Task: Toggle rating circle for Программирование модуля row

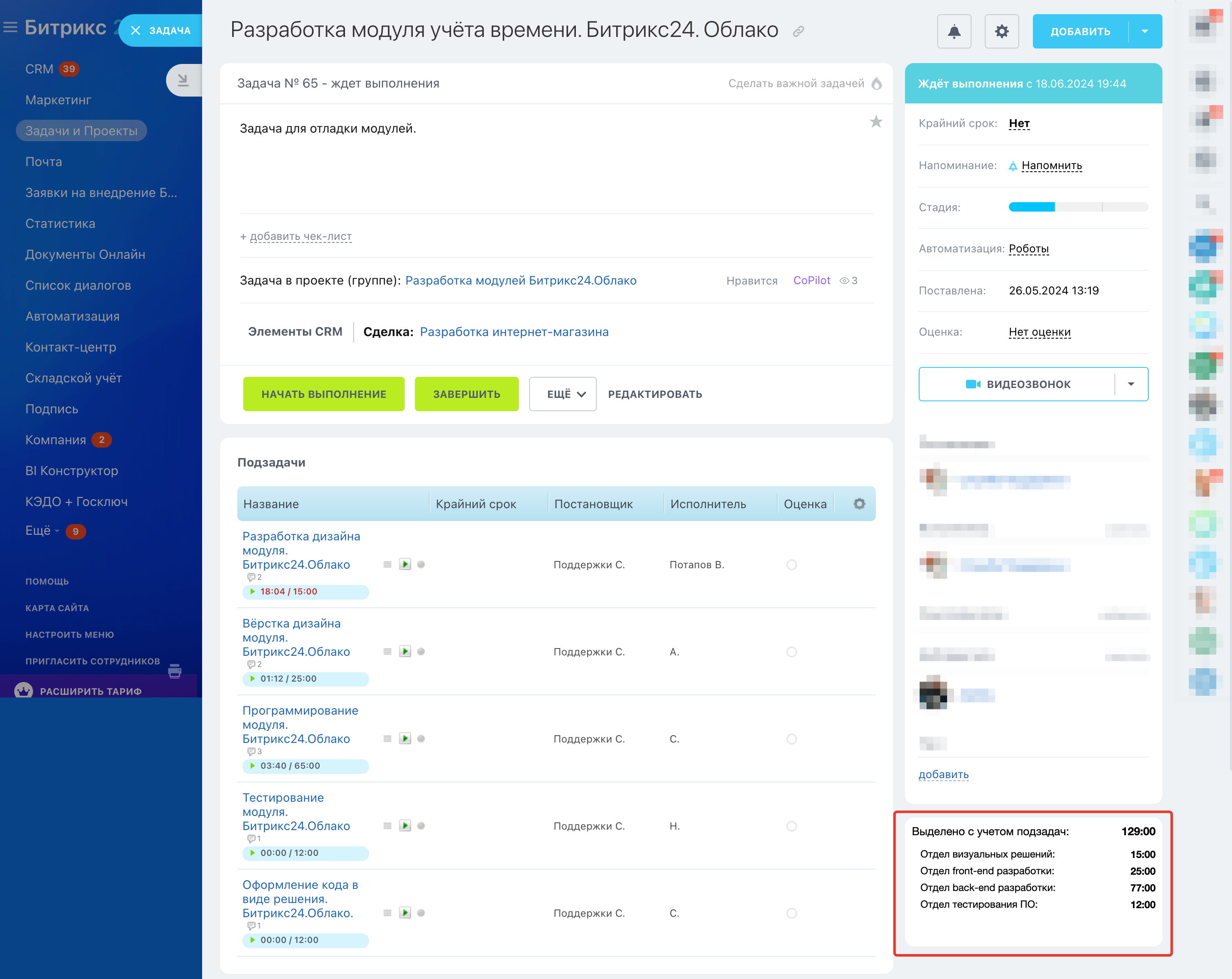Action: click(791, 739)
